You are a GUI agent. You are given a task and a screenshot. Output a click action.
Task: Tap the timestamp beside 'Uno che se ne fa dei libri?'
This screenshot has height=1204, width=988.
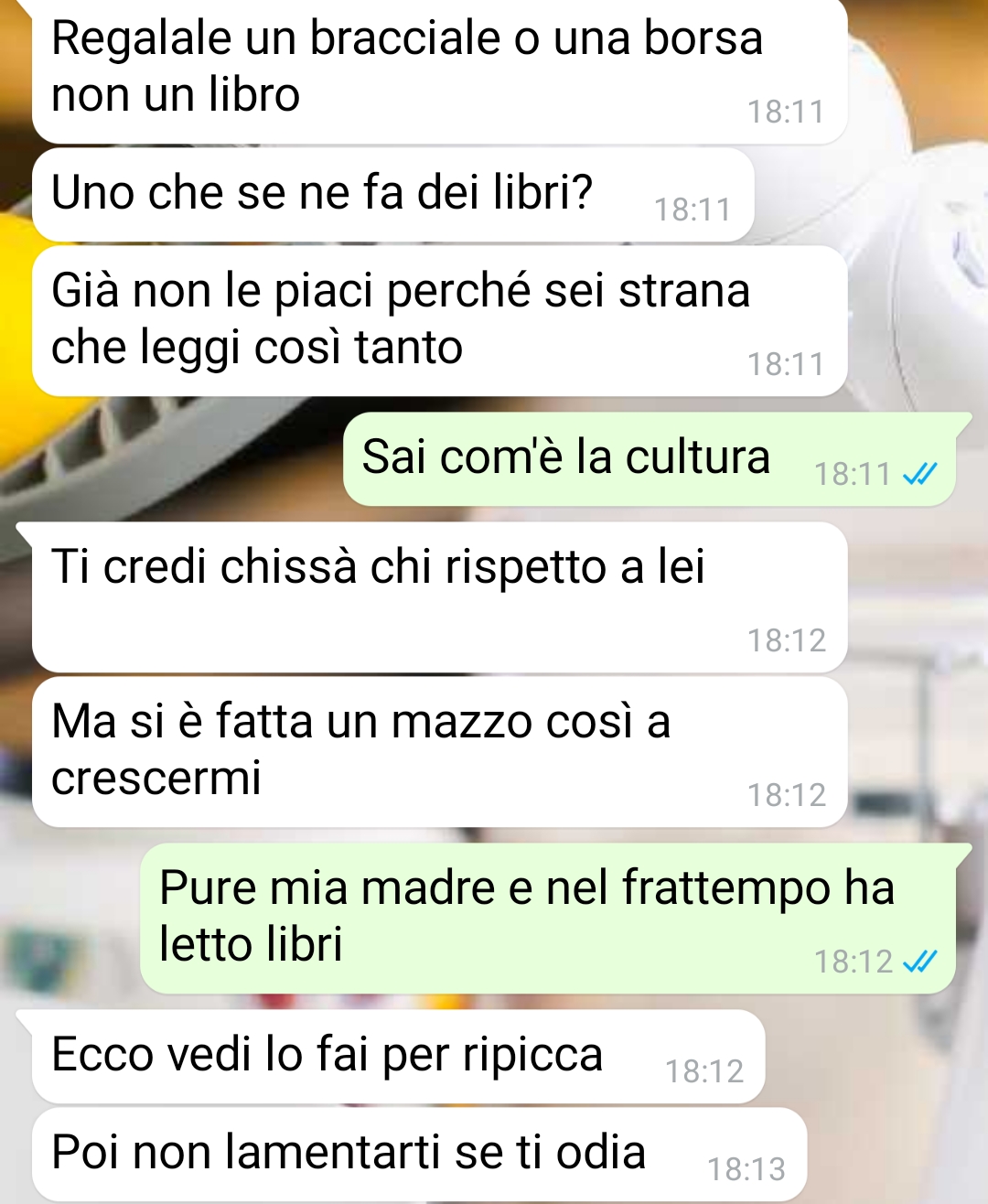click(x=693, y=210)
